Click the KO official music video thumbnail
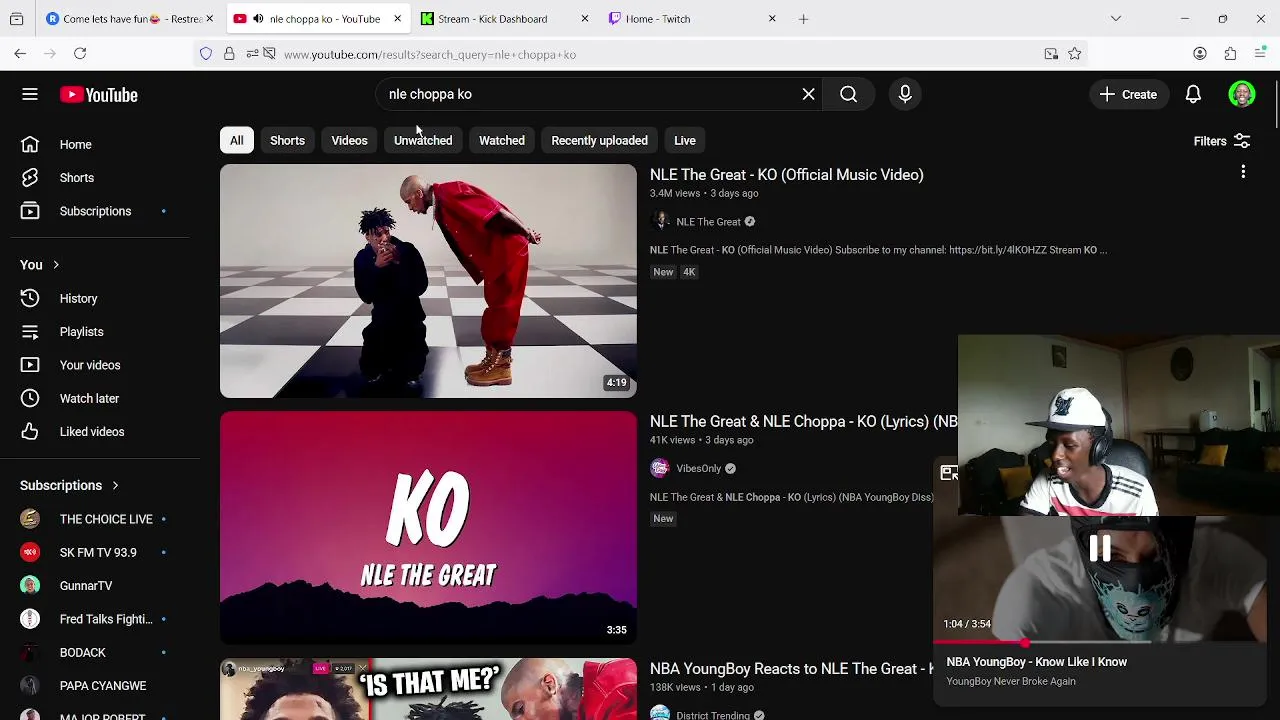 point(428,281)
